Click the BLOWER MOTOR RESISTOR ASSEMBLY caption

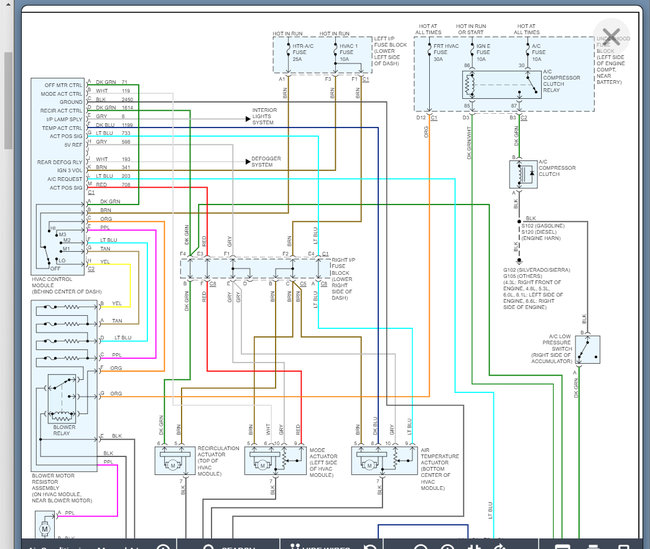[x=62, y=488]
